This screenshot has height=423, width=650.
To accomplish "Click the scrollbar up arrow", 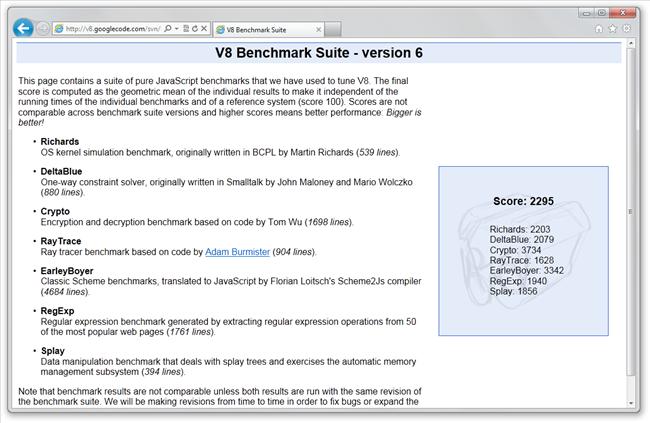I will 631,44.
